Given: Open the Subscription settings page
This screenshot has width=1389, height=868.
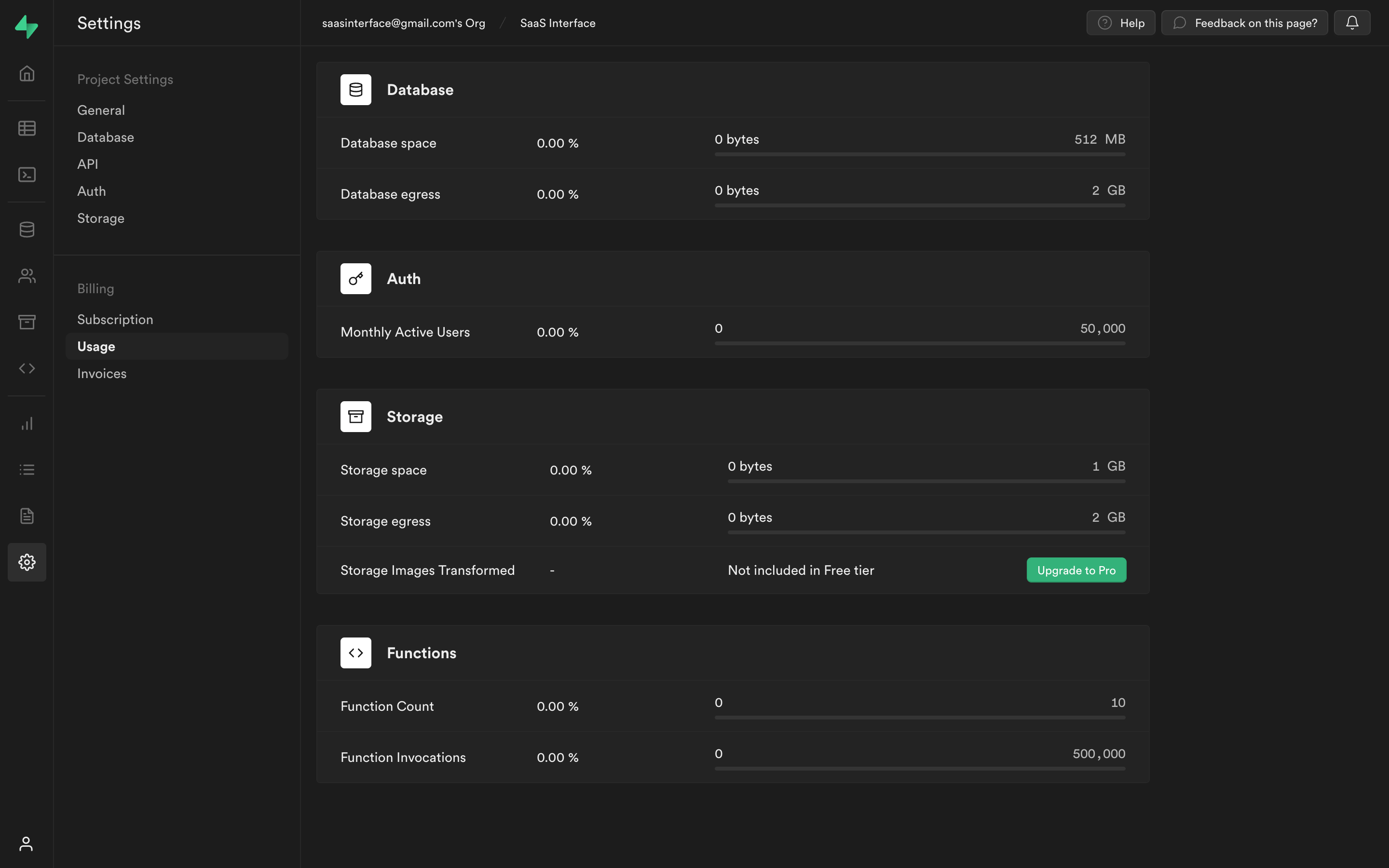Looking at the screenshot, I should [x=115, y=319].
